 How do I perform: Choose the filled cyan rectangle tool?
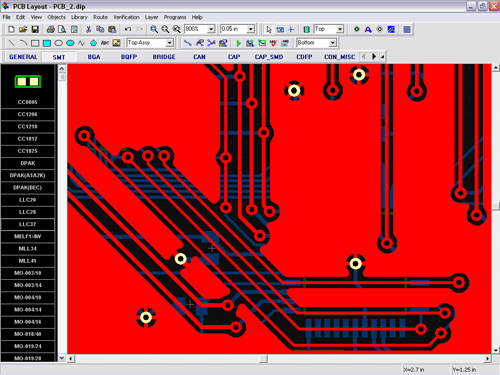click(x=47, y=43)
